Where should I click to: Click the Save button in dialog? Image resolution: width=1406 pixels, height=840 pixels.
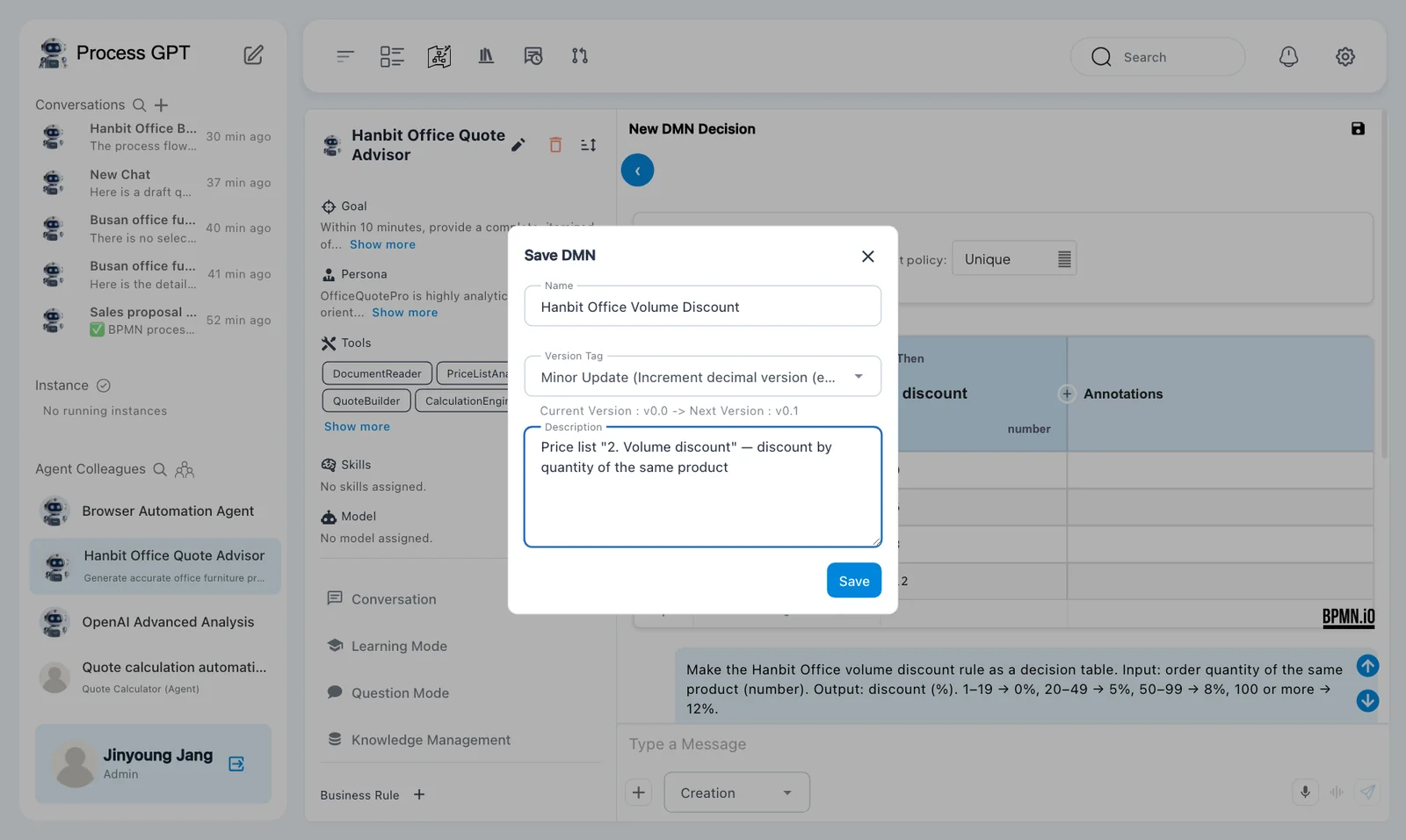(853, 581)
